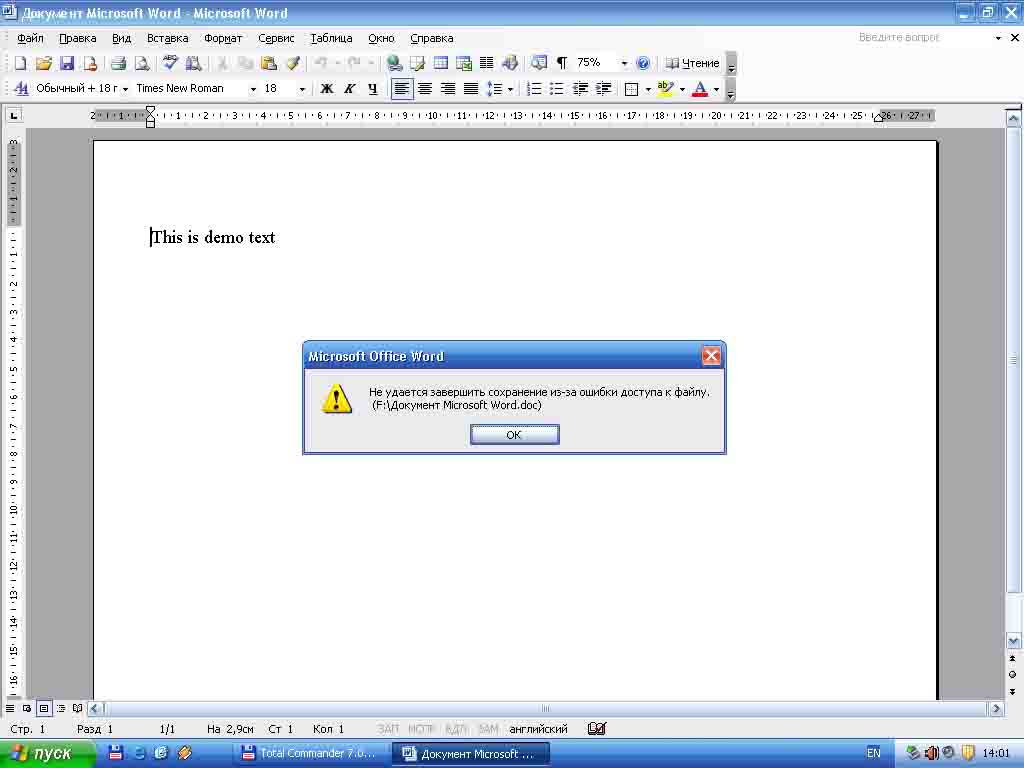Click the Save floppy disk icon
This screenshot has width=1024, height=768.
[67, 63]
